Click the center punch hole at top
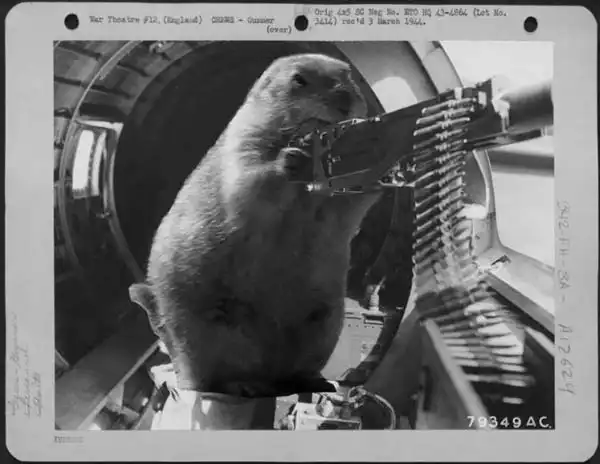Screen dimensions: 600x464 [301, 22]
